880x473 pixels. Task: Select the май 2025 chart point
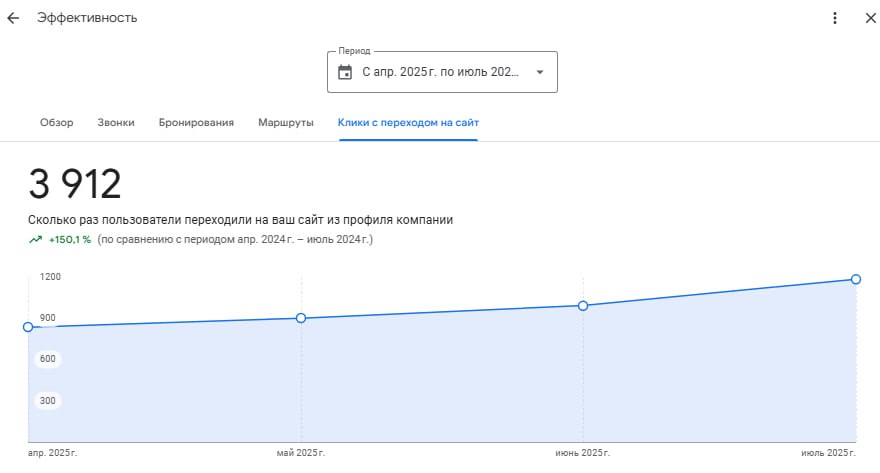(301, 318)
